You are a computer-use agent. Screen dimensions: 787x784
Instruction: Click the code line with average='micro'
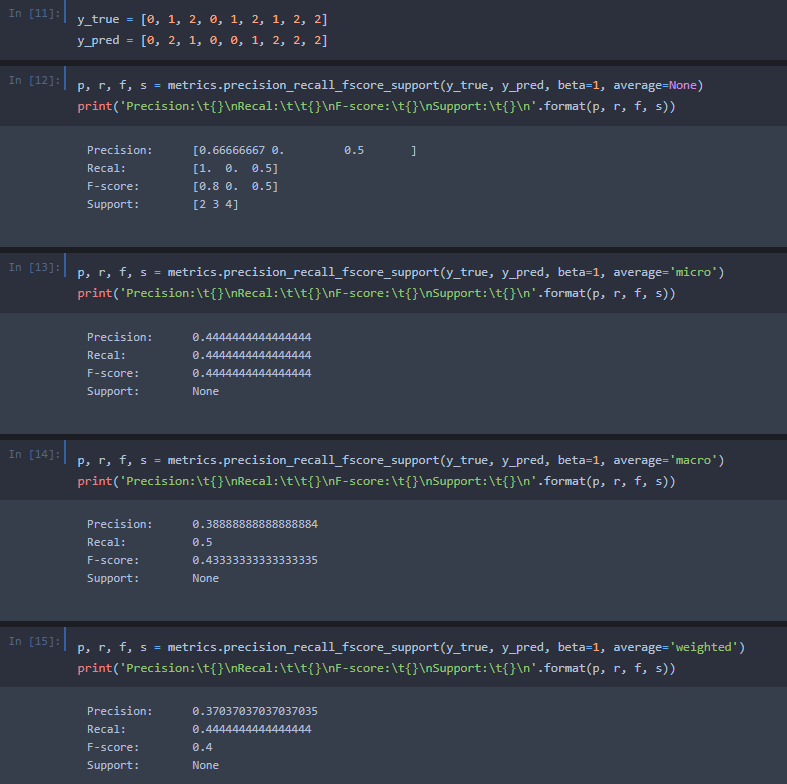tap(401, 273)
